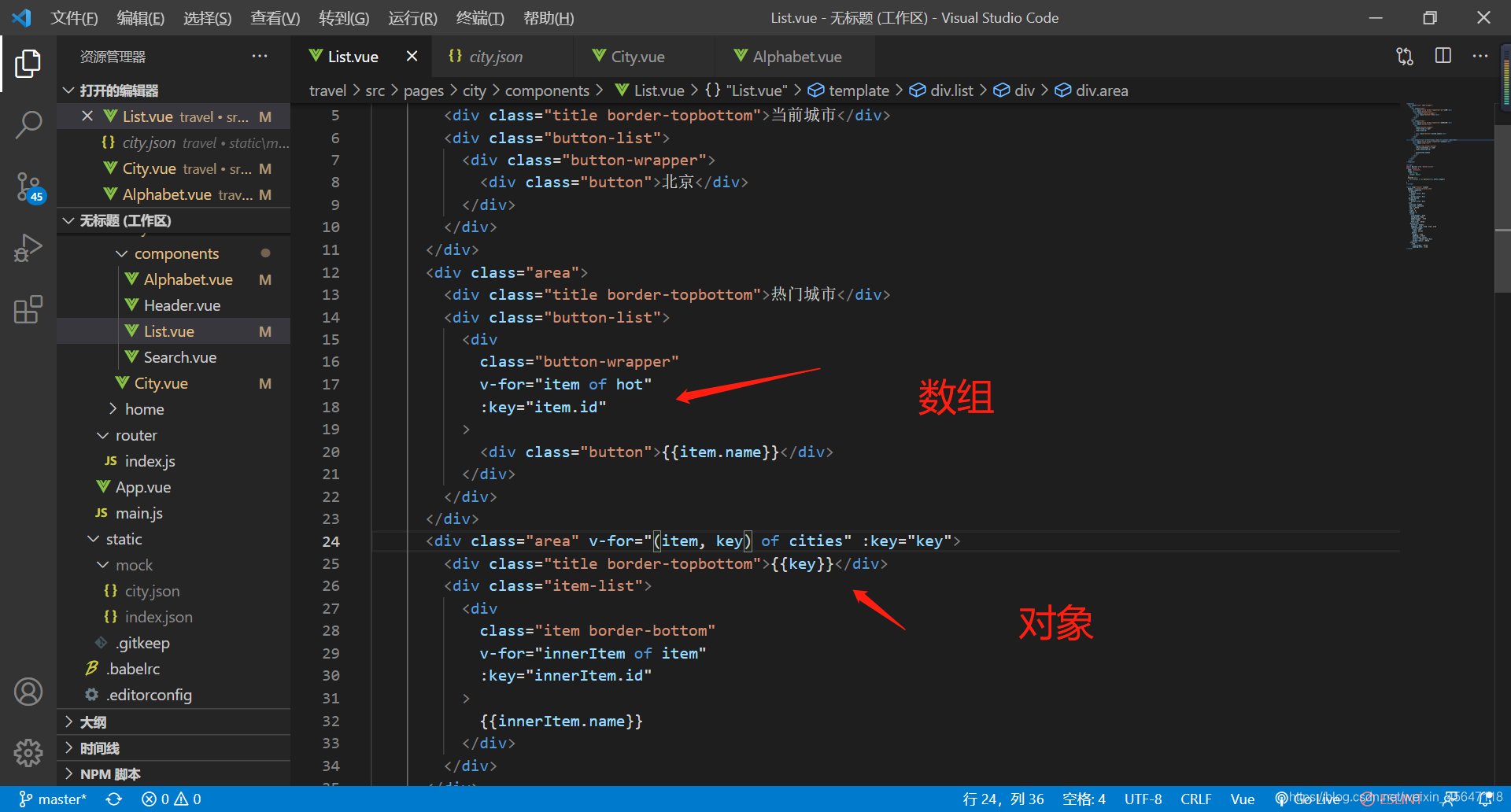
Task: Click the master branch status item
Action: (x=53, y=799)
